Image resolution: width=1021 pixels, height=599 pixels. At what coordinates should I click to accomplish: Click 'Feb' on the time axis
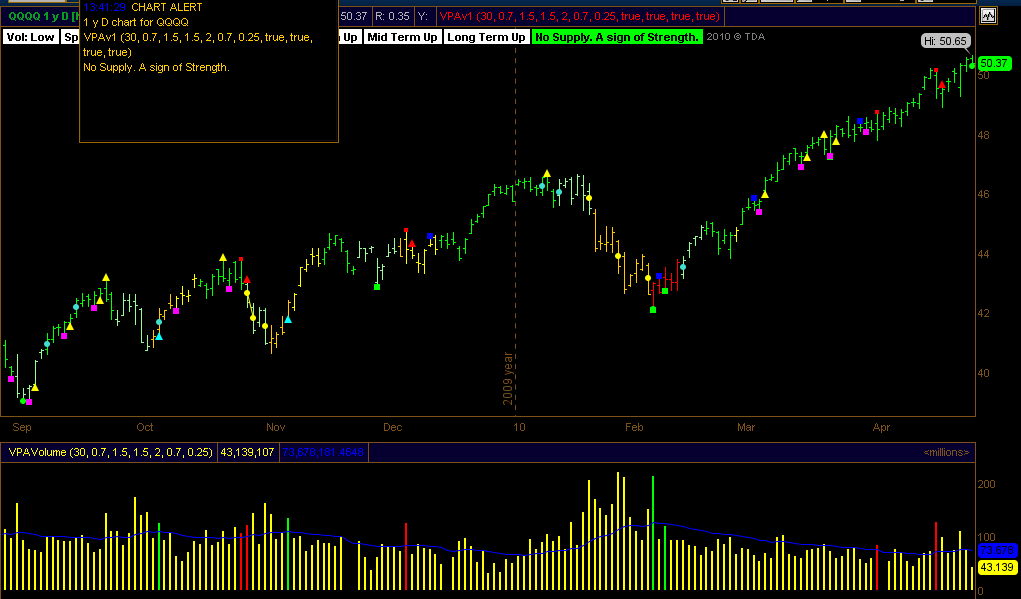634,428
